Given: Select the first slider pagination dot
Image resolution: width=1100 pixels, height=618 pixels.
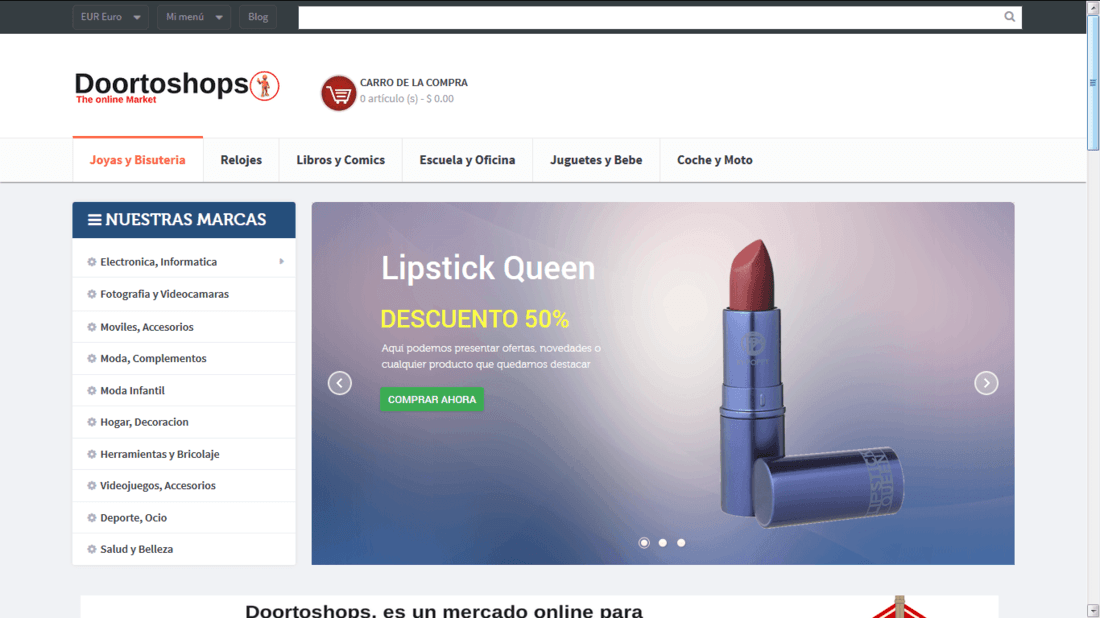Looking at the screenshot, I should (x=644, y=543).
